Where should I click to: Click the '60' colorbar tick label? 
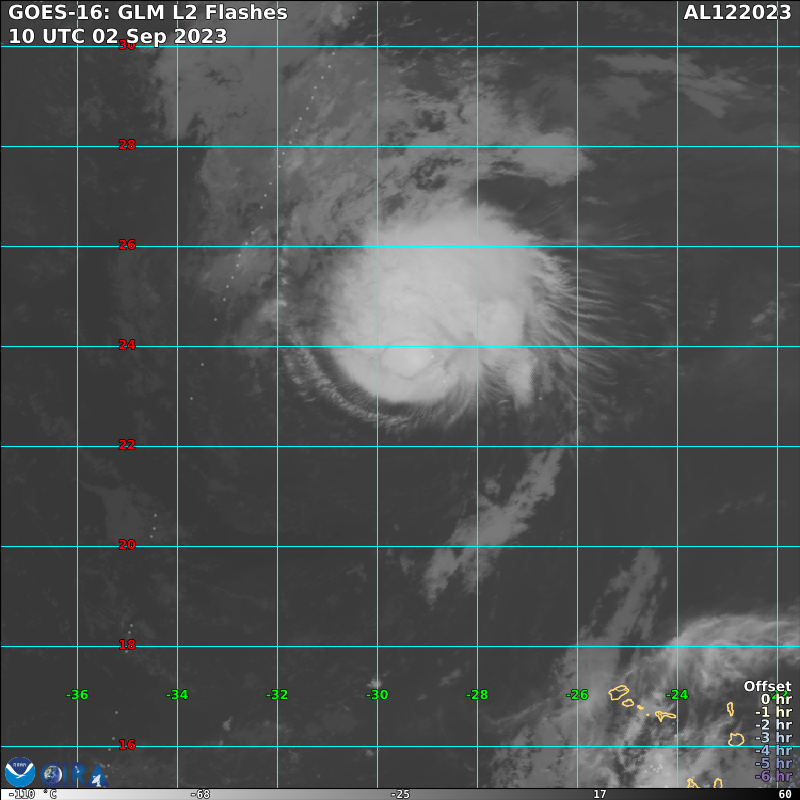[785, 794]
